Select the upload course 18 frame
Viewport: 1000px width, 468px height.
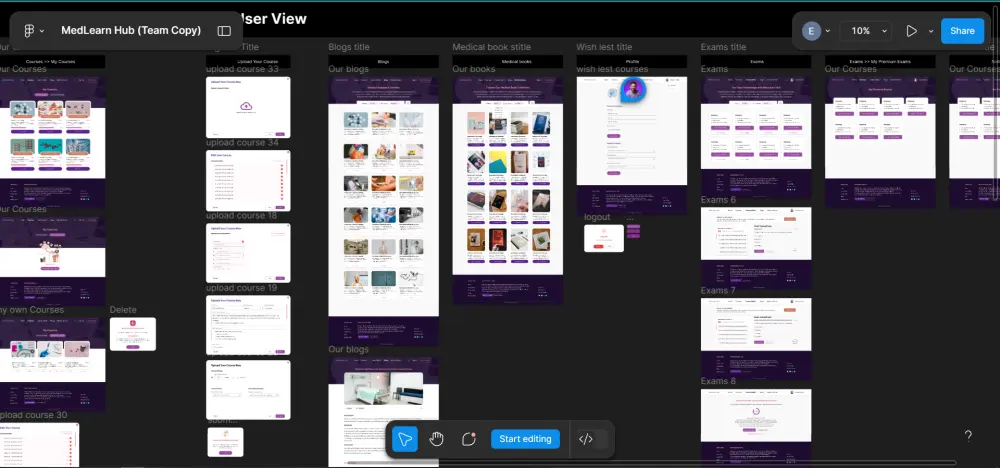pyautogui.click(x=248, y=253)
